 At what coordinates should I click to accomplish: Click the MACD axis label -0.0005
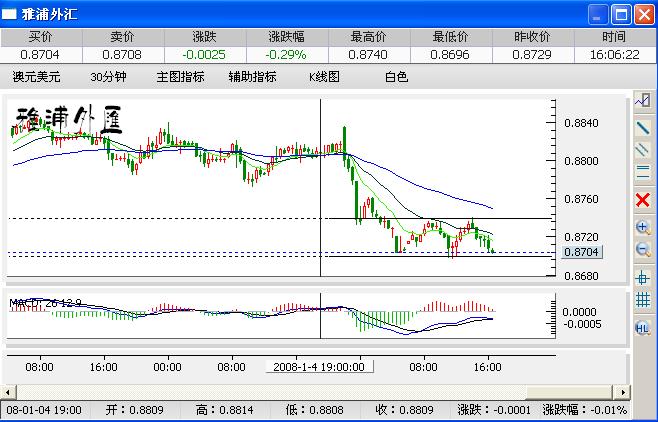(x=582, y=324)
